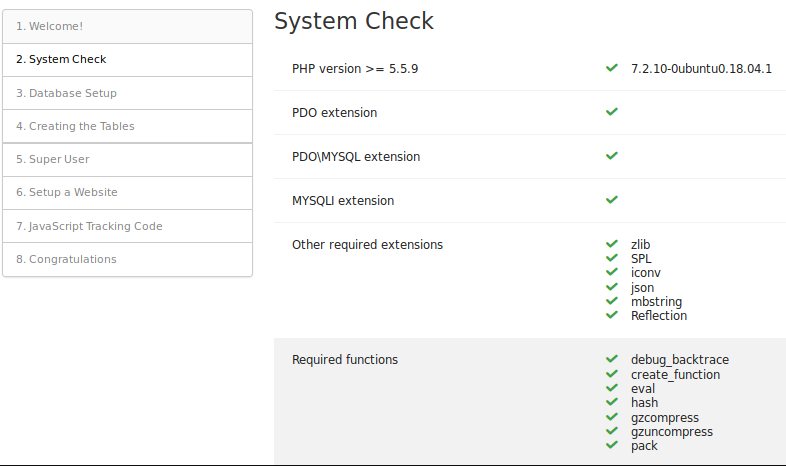Image resolution: width=786 pixels, height=466 pixels.
Task: Click the PHP version number text
Action: coord(700,69)
